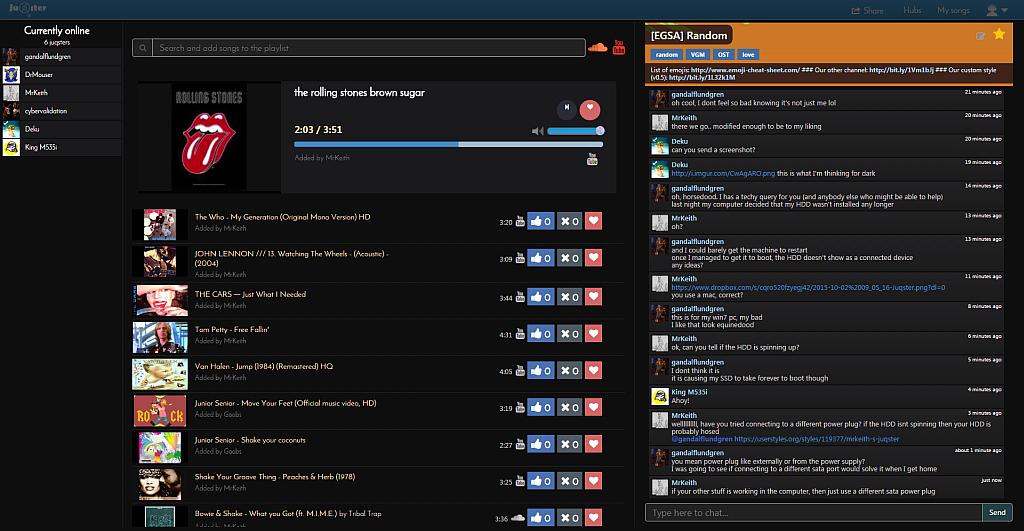Screen dimensions: 1024x531
Task: Select the love tag
Action: tap(748, 55)
